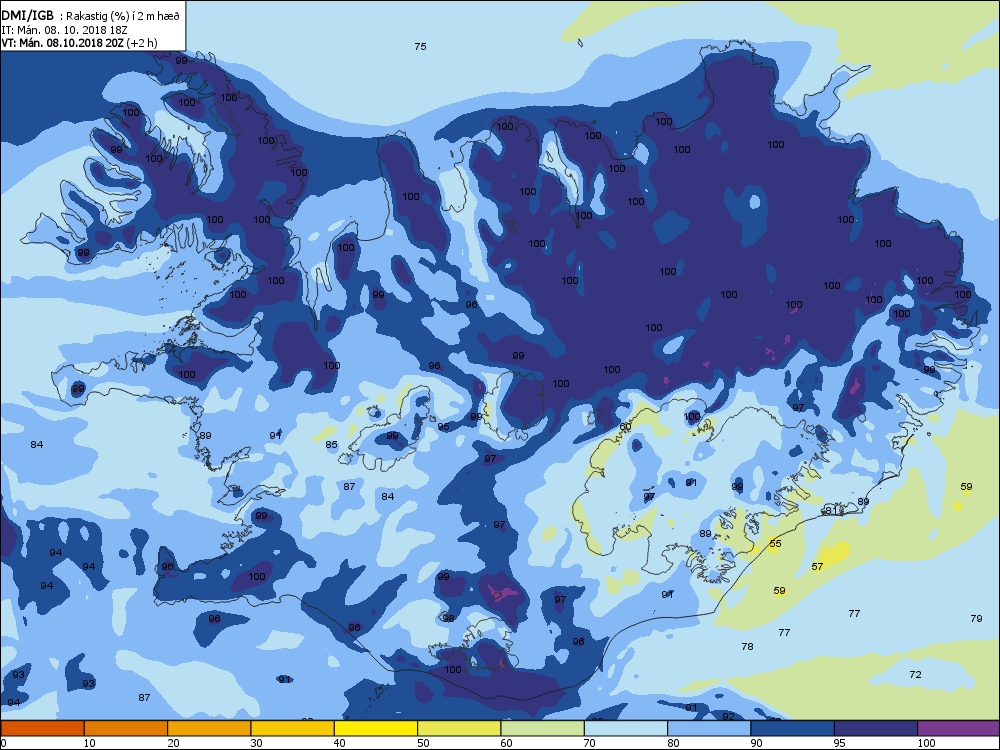1000x750 pixels.
Task: Click the purple legend swatch above 100
Action: 959,728
